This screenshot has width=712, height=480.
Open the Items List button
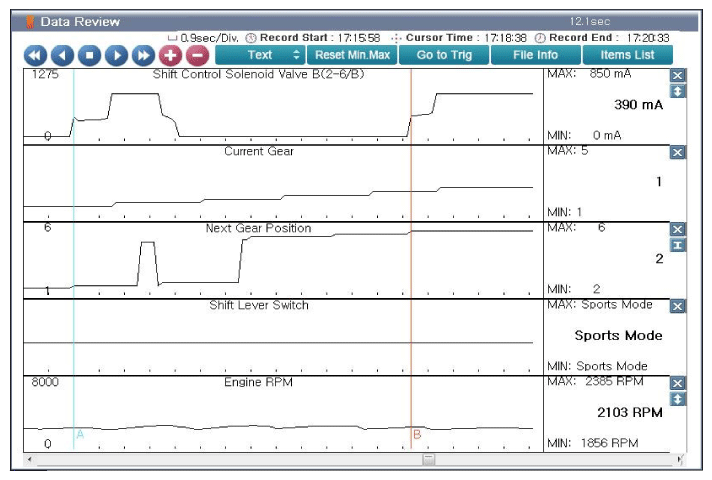[628, 55]
